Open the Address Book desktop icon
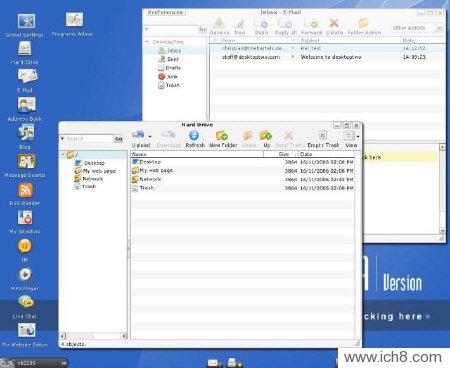The height and width of the screenshot is (368, 450). 25,109
